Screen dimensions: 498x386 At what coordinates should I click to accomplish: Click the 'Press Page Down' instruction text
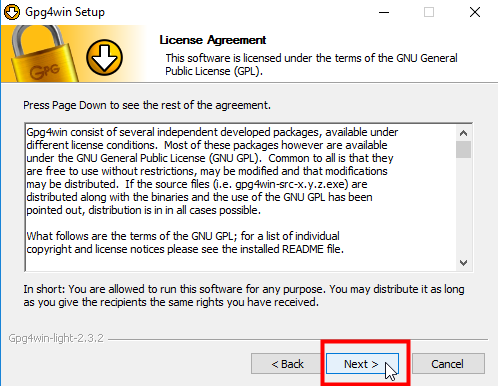tap(147, 105)
